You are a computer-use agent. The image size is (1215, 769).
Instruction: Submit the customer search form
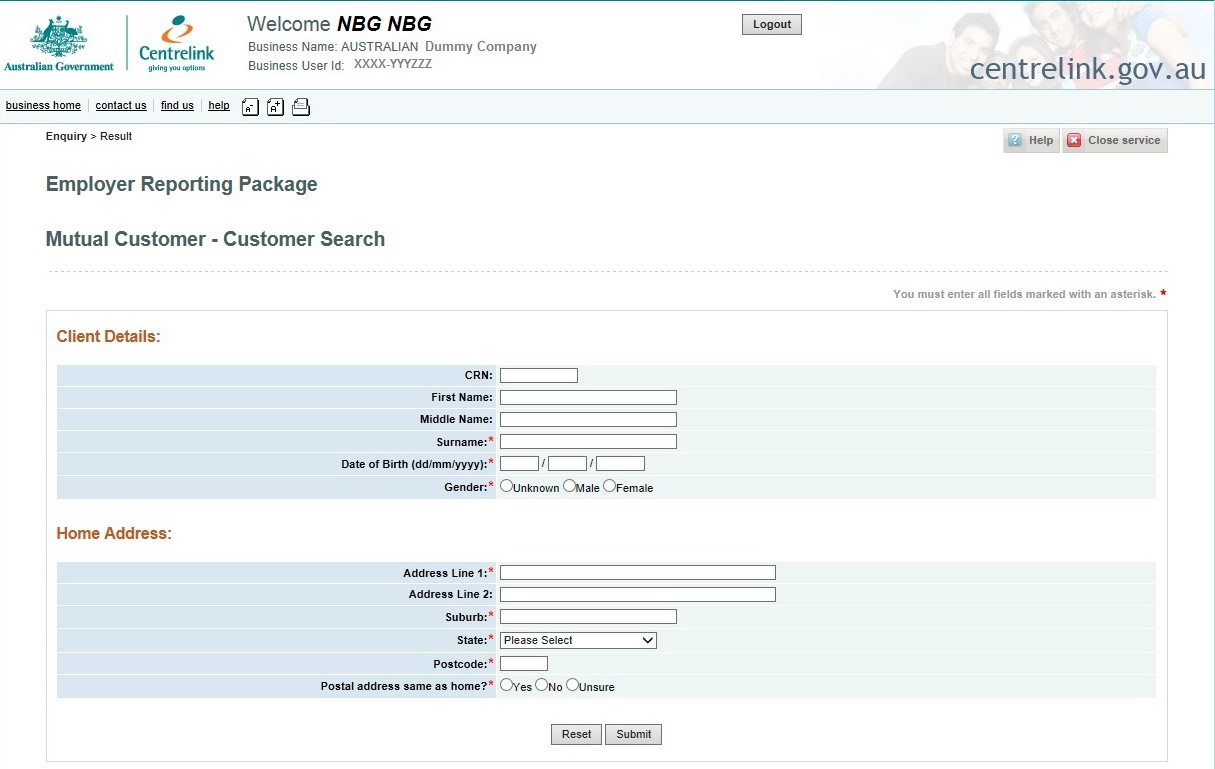tap(633, 734)
